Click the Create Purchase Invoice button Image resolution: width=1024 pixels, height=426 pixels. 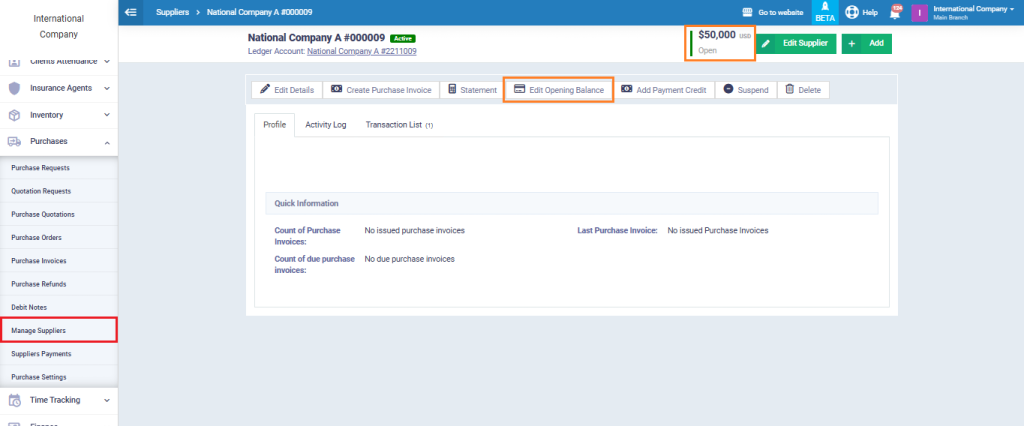(381, 90)
